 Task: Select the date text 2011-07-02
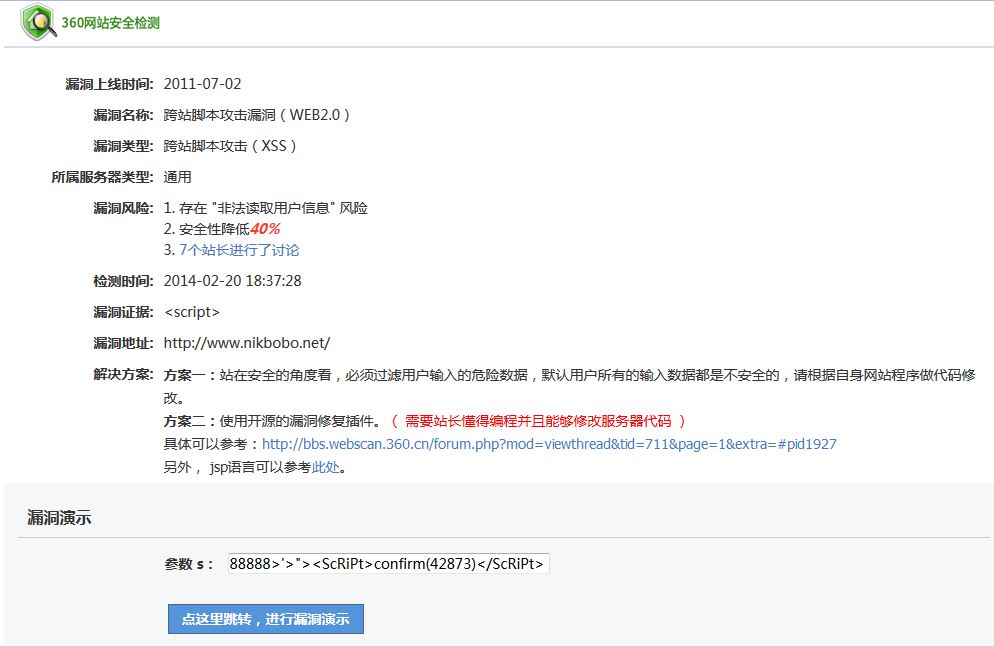(202, 84)
